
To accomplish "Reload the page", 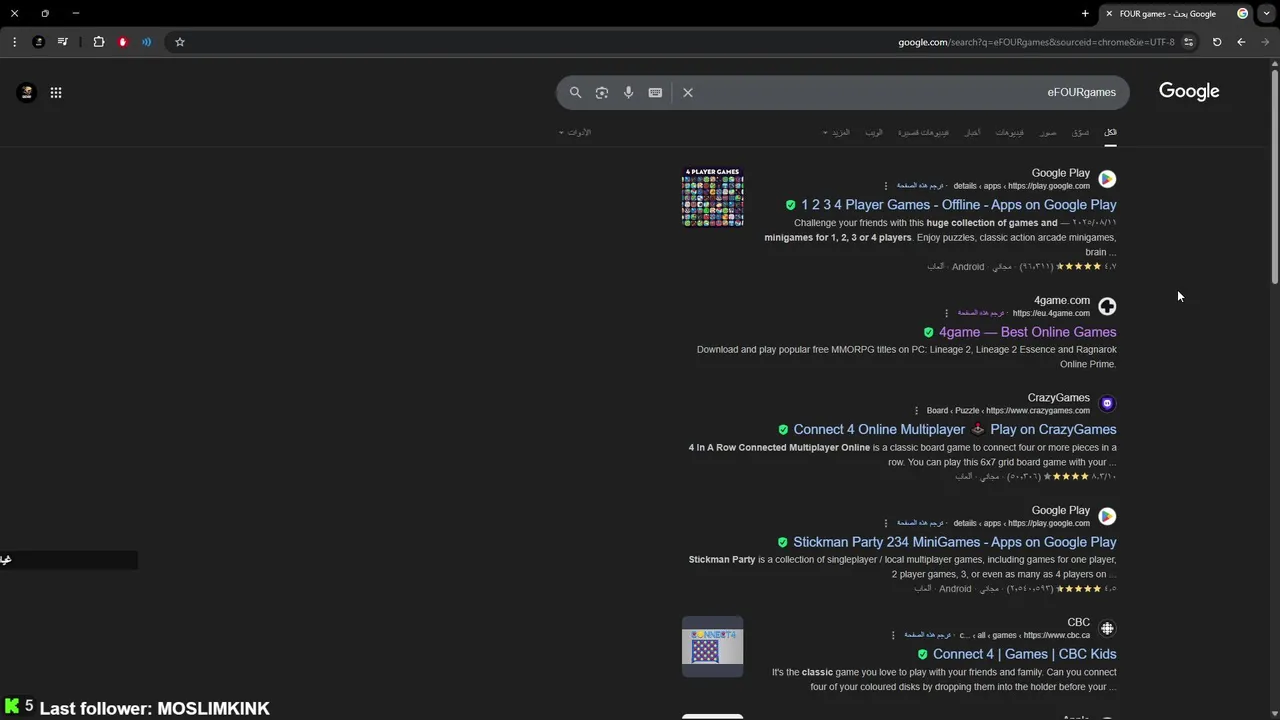I will [x=1217, y=42].
